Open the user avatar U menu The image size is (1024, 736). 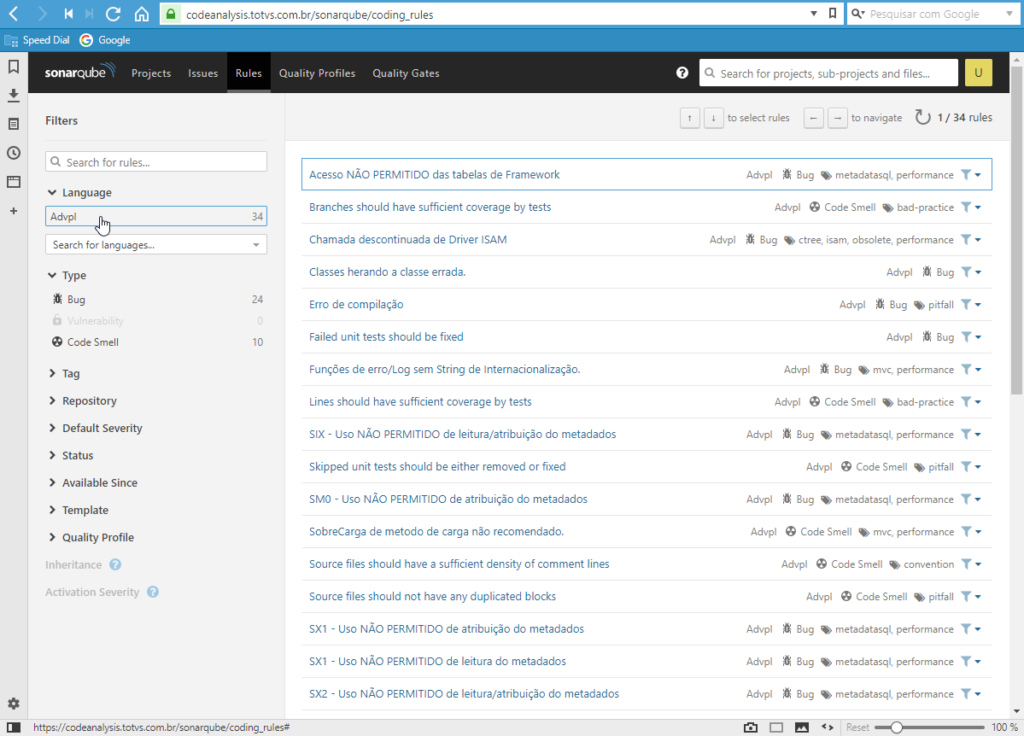tap(978, 72)
